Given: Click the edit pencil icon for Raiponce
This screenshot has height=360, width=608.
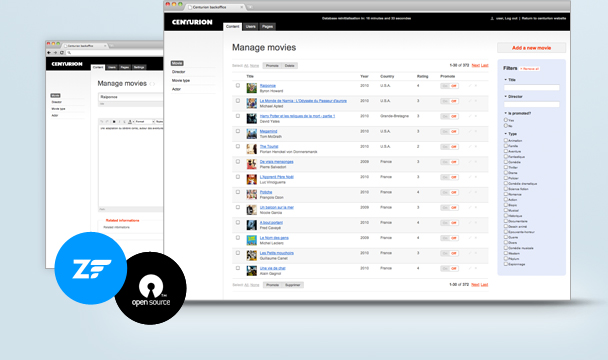Looking at the screenshot, I should 470,85.
